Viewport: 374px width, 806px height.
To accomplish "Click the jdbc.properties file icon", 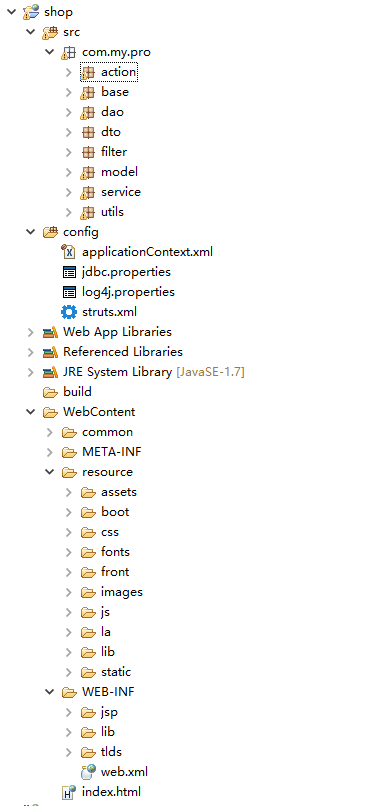I will tap(69, 272).
